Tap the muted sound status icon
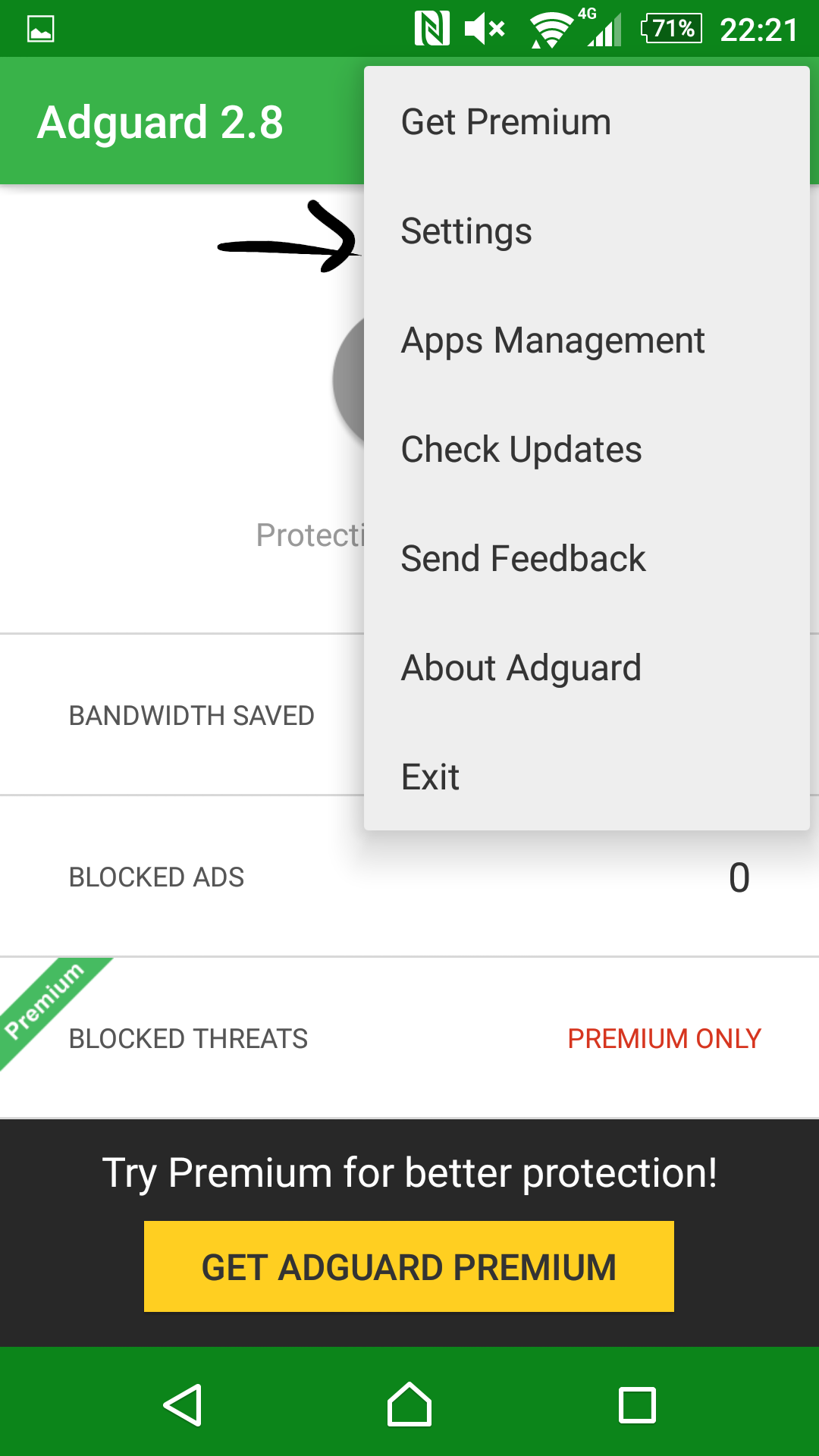The width and height of the screenshot is (819, 1456). [485, 30]
